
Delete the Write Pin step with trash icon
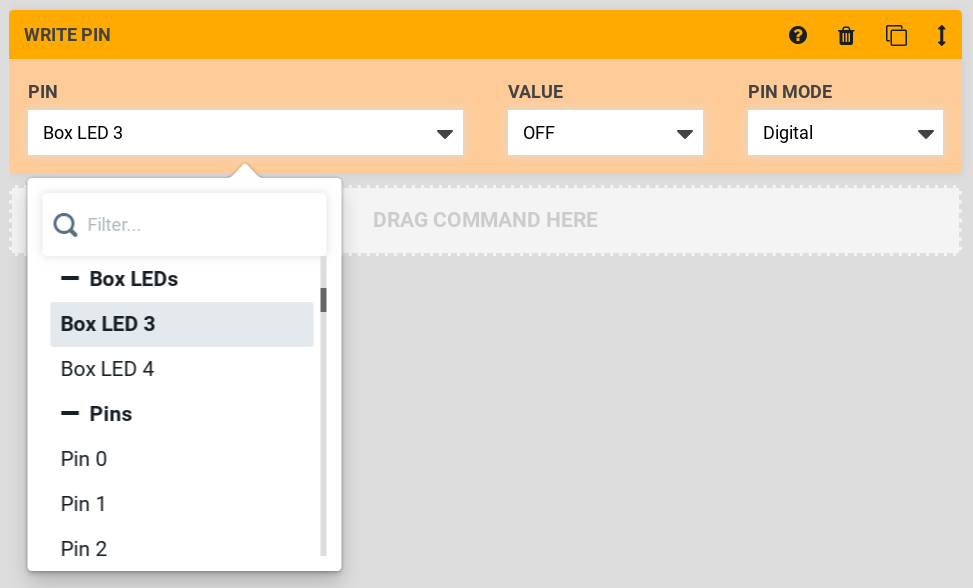[846, 36]
